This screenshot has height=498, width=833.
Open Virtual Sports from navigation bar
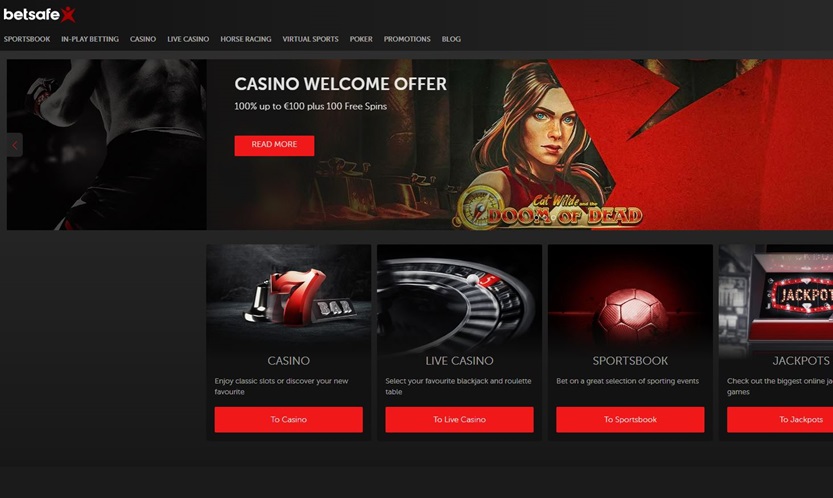tap(310, 39)
